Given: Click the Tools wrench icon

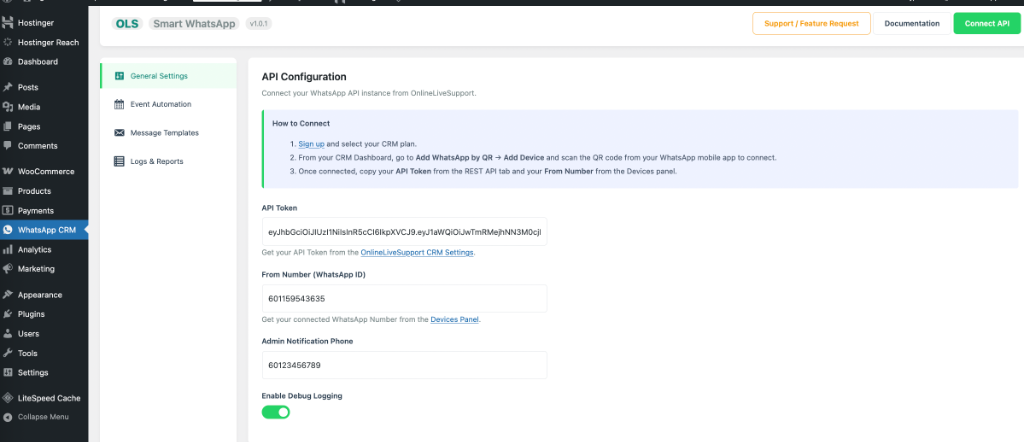Looking at the screenshot, I should pyautogui.click(x=8, y=353).
